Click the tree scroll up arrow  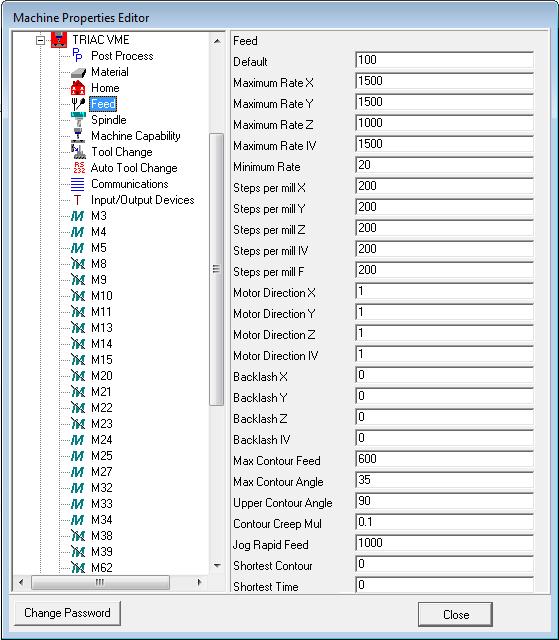(217, 41)
